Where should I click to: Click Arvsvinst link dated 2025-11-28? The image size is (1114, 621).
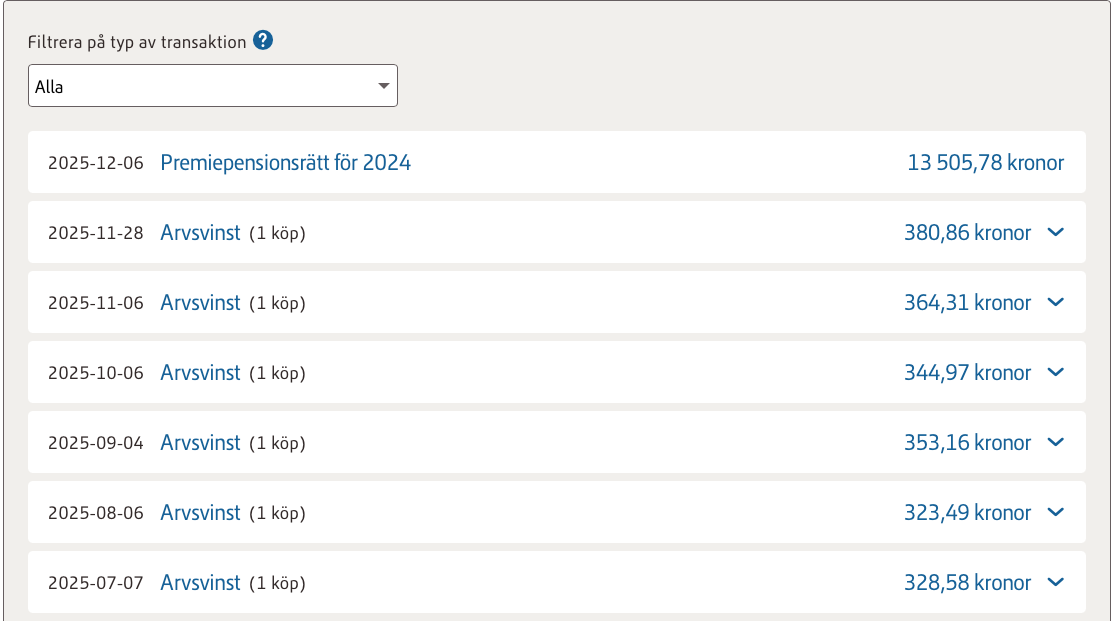200,233
